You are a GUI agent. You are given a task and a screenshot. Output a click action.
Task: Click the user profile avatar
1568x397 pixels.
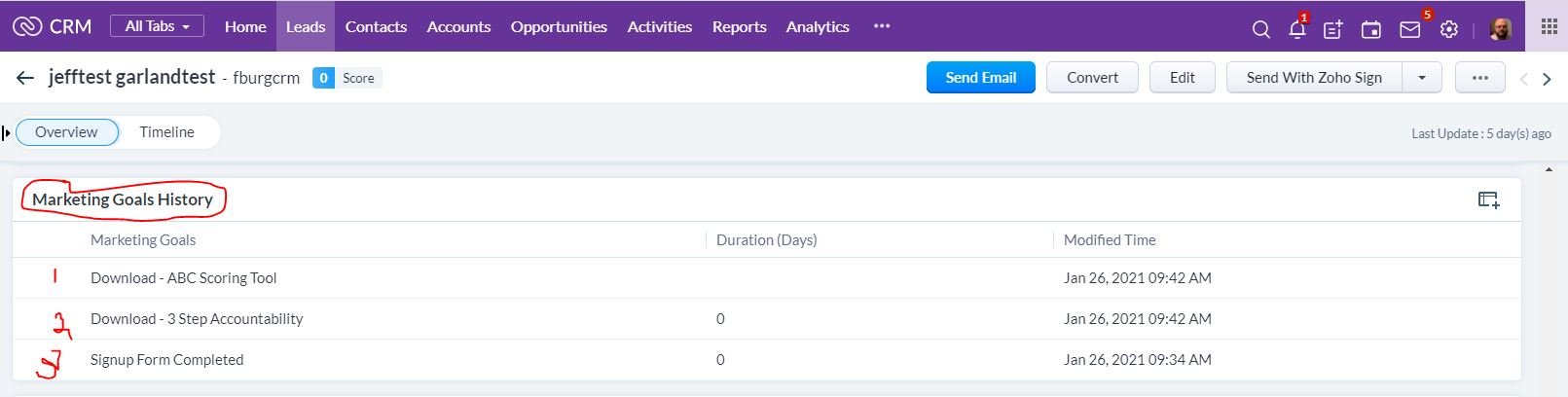click(1501, 29)
